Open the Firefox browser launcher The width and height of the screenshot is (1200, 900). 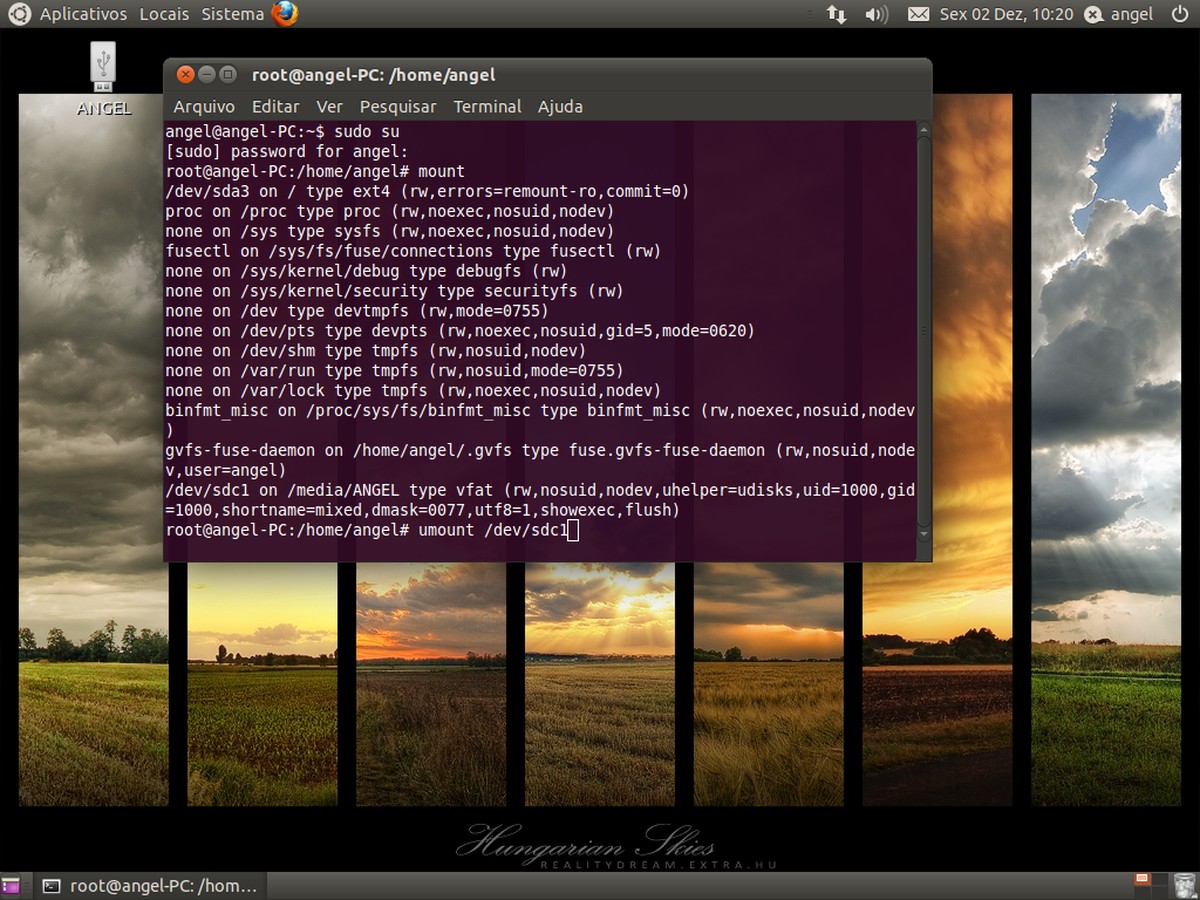pyautogui.click(x=285, y=14)
